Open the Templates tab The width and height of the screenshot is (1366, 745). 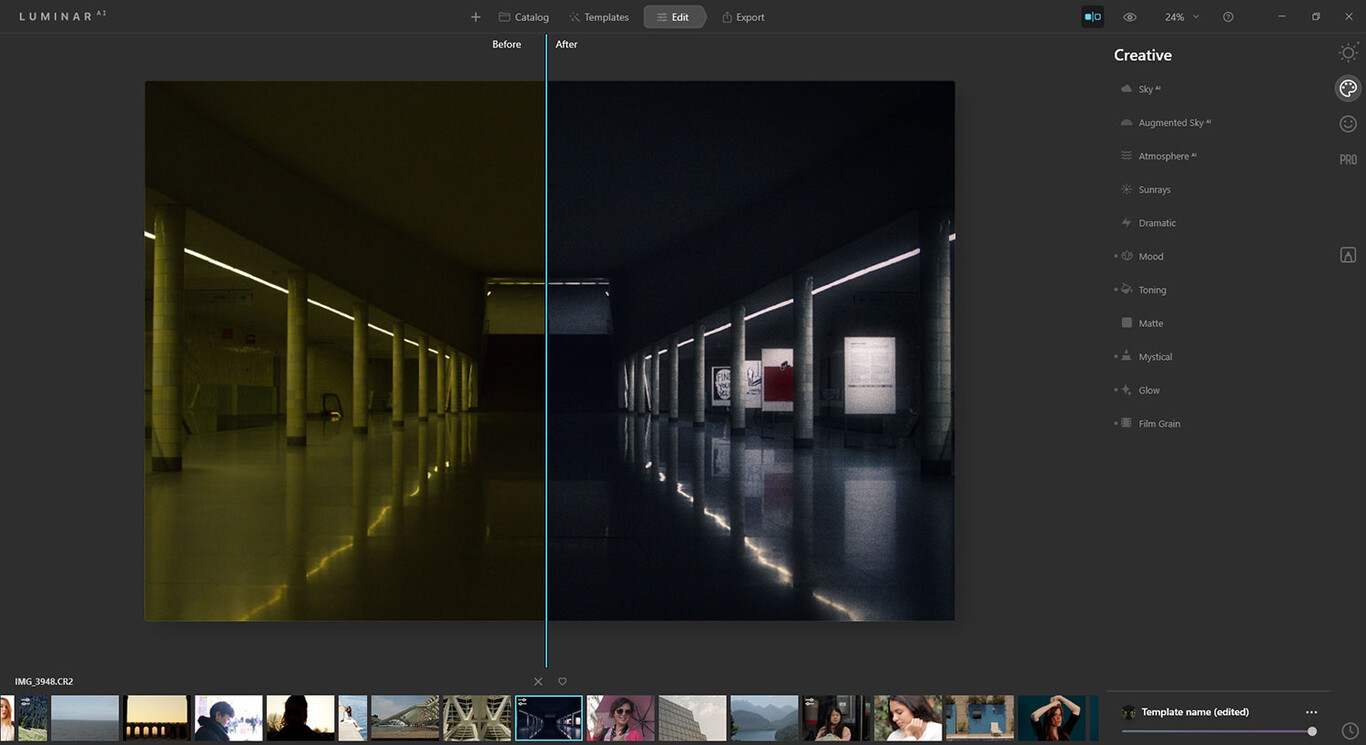599,16
